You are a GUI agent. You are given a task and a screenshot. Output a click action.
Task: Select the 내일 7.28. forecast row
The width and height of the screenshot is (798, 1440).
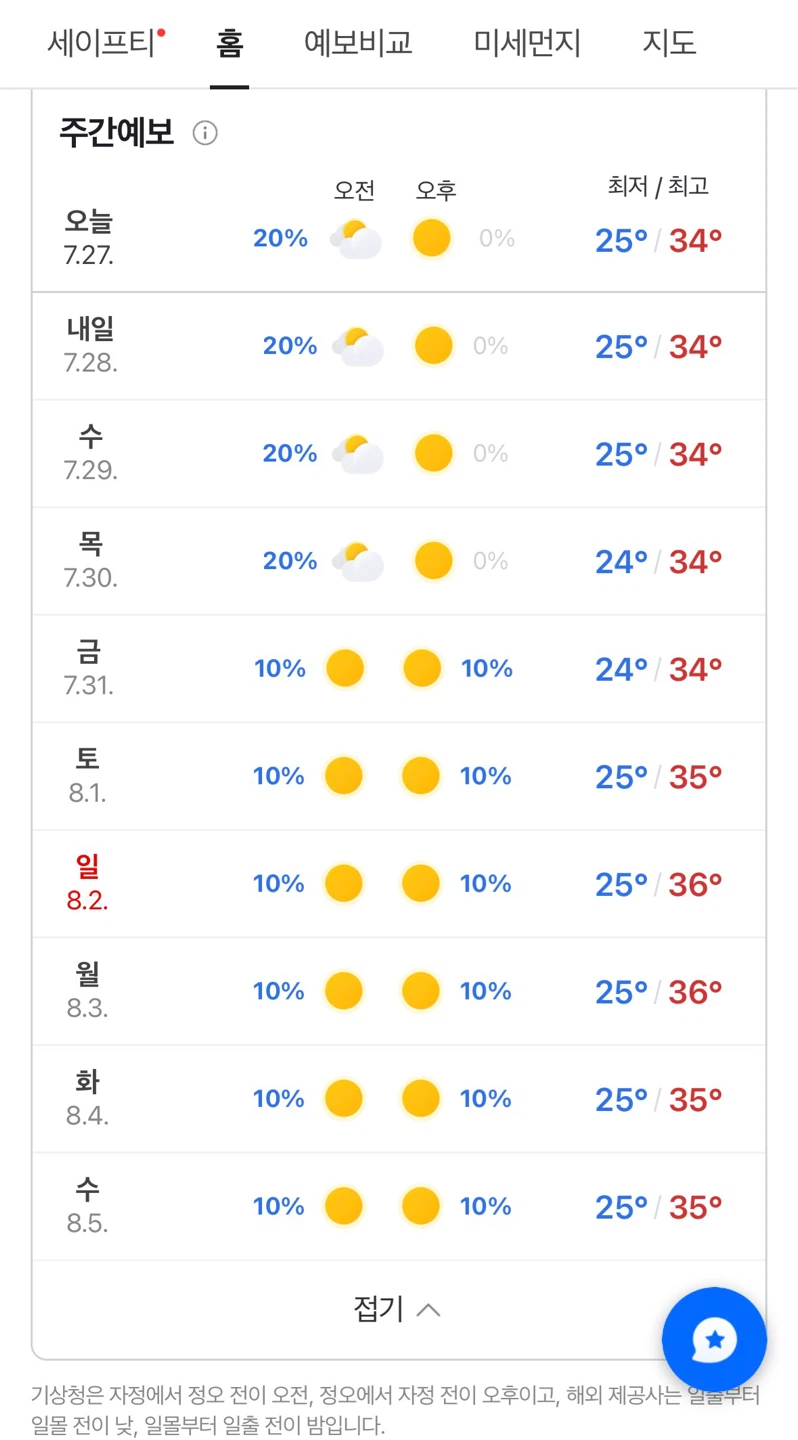tap(399, 346)
